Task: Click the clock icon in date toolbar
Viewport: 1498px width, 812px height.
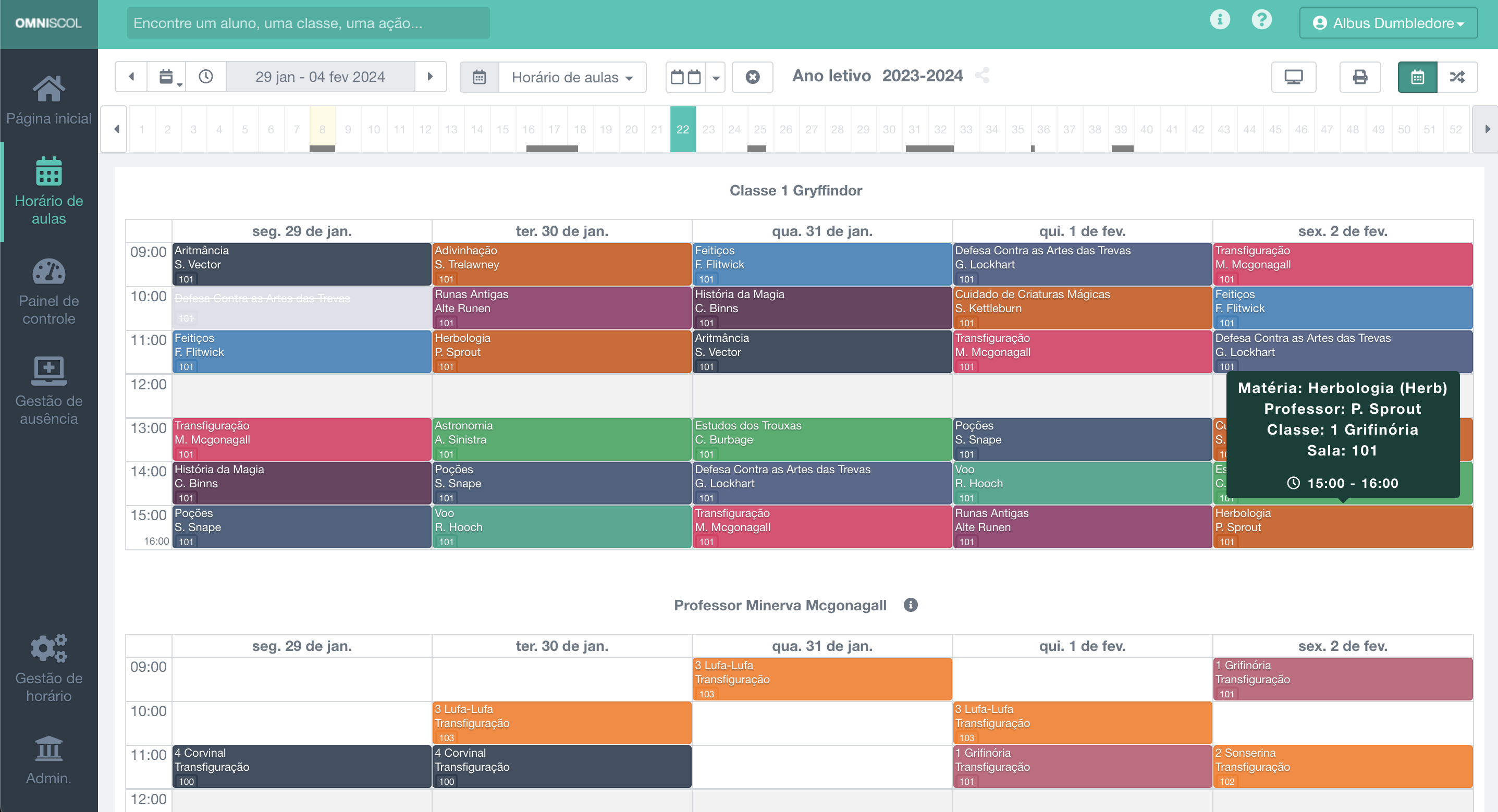Action: click(206, 77)
